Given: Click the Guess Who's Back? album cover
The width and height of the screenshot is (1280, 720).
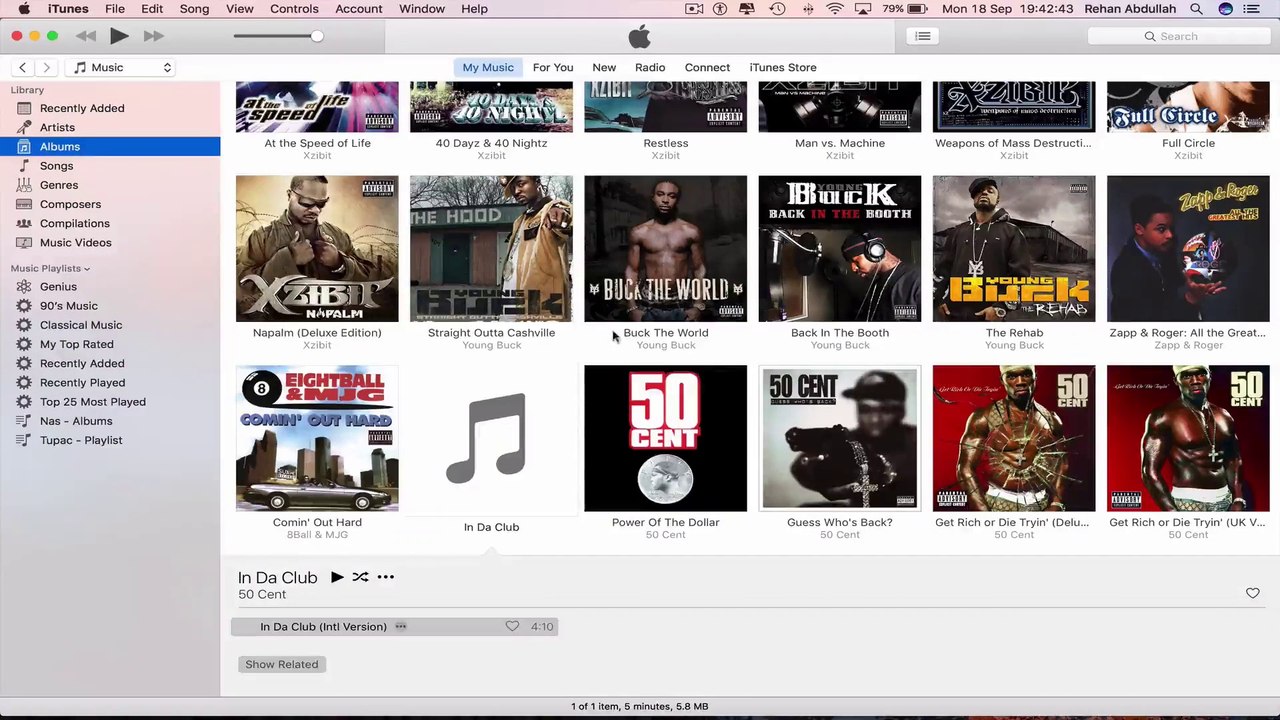Looking at the screenshot, I should [840, 438].
